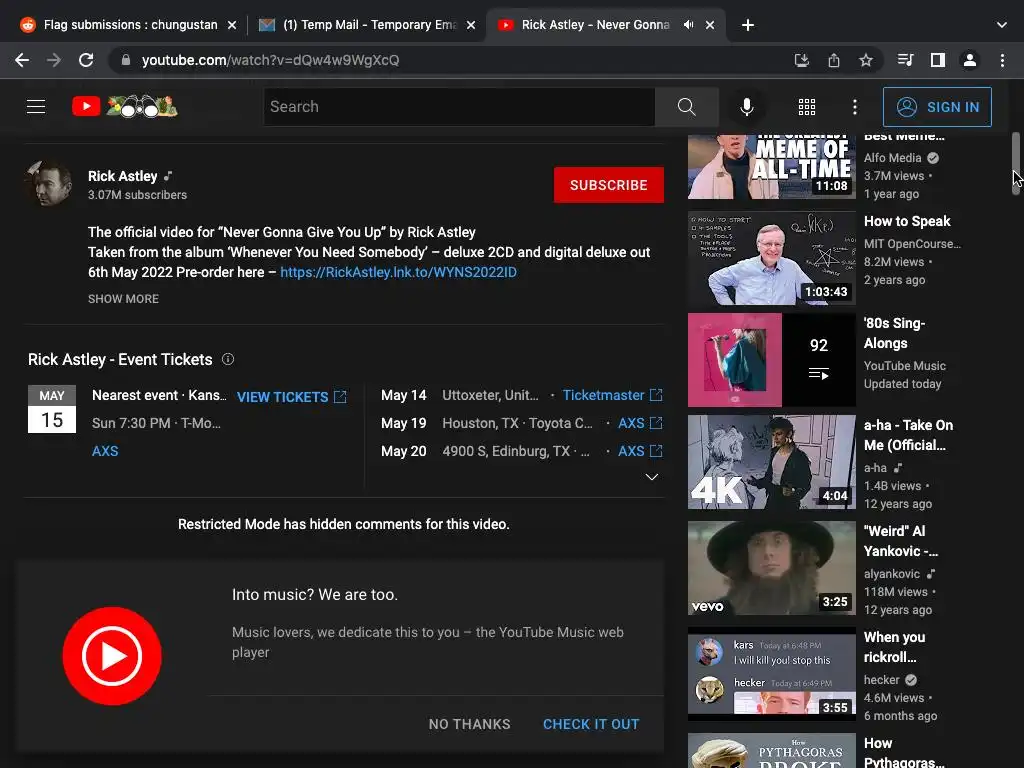
Task: Open Ticketmaster external link icon
Action: (656, 395)
